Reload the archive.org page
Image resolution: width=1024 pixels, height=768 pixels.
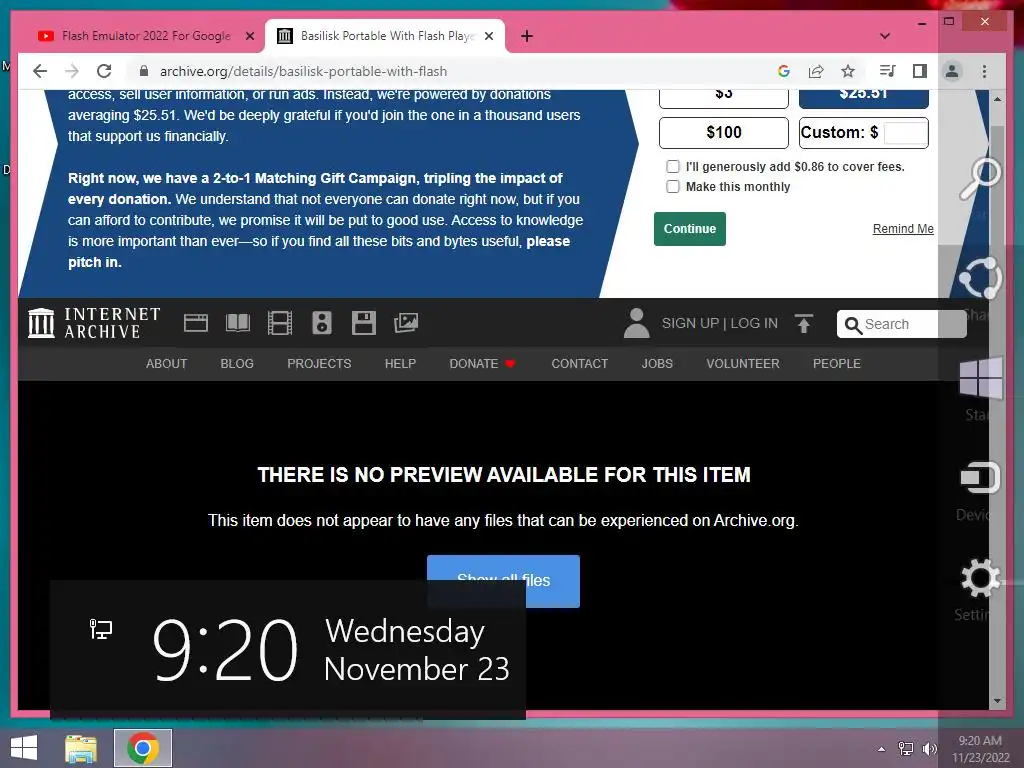coord(104,71)
